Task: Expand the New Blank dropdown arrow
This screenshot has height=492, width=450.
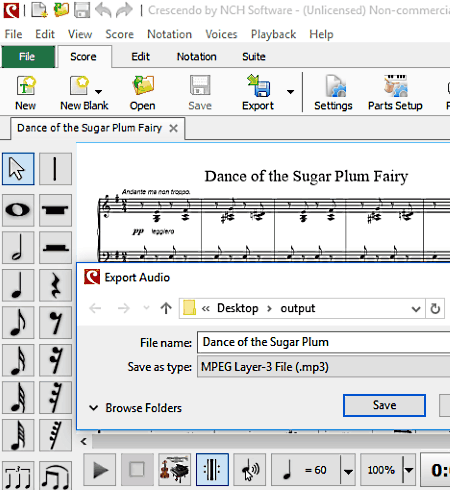Action: (98, 92)
